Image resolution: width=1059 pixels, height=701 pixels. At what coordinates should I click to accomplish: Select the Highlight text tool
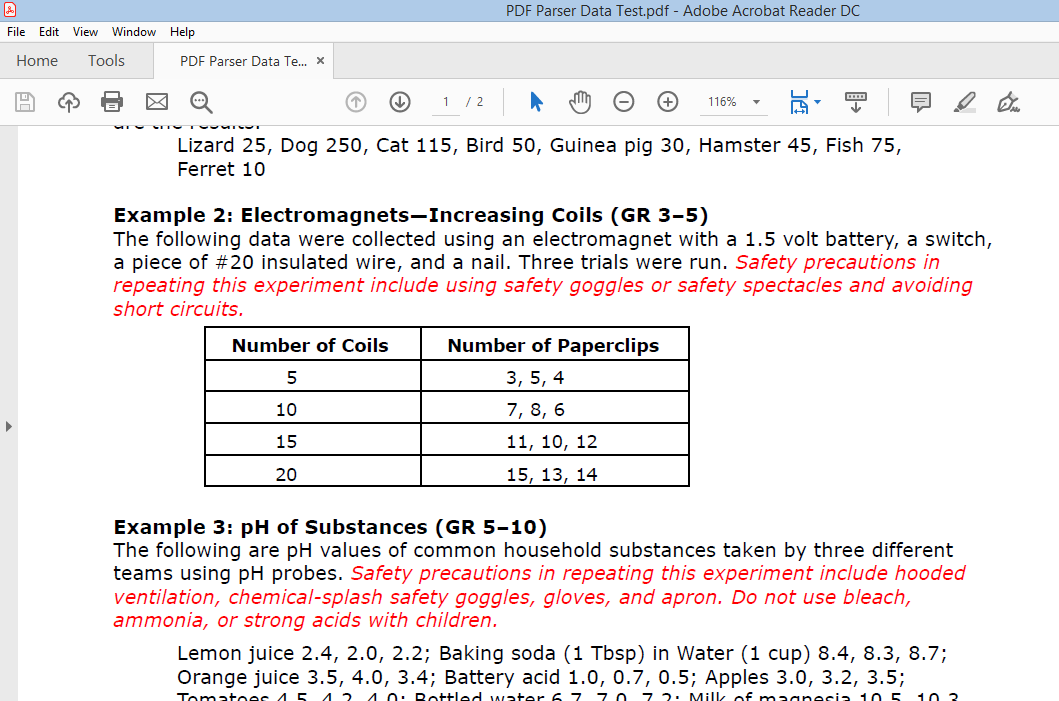[x=962, y=101]
